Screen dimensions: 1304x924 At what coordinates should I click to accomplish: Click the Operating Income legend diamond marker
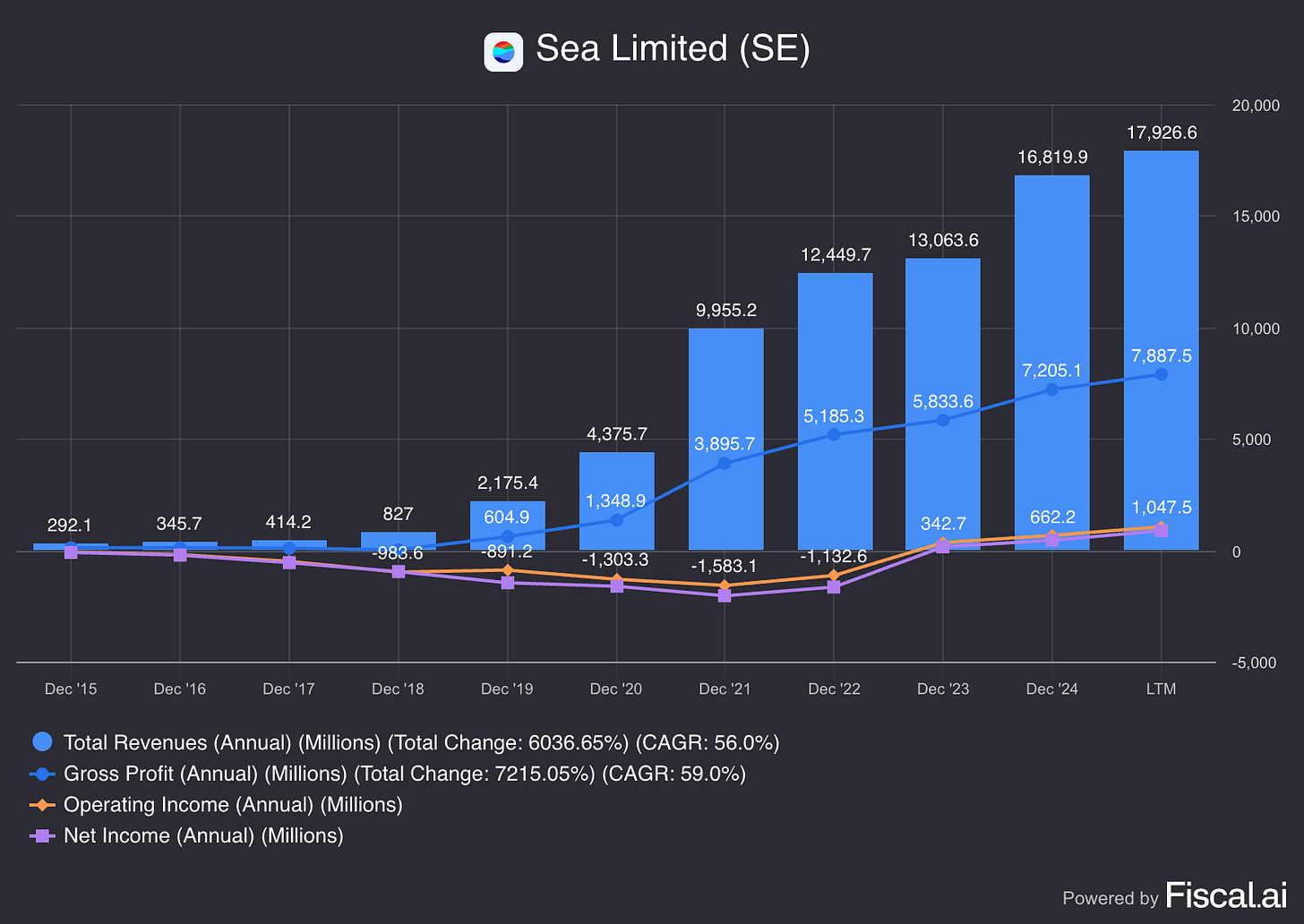coord(42,804)
